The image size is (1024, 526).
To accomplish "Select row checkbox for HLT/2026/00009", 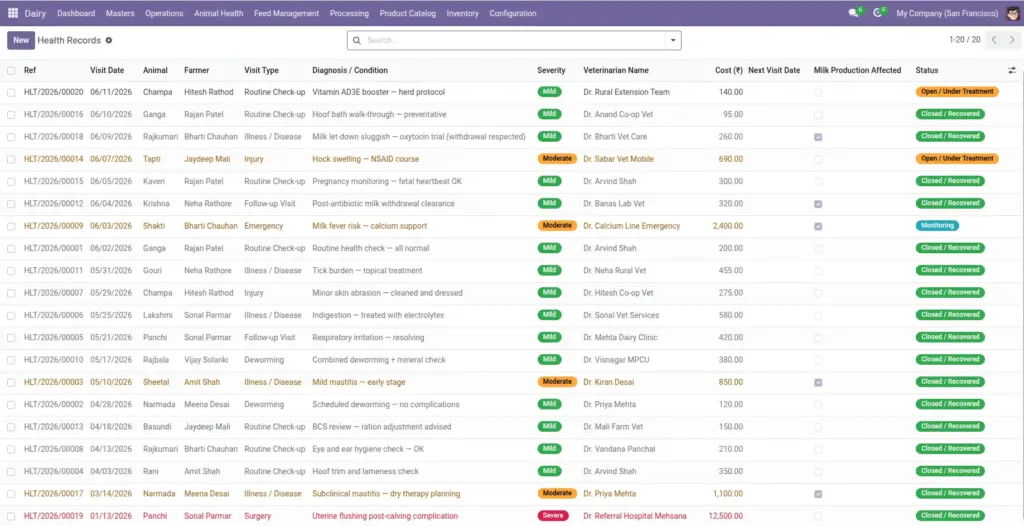I will (x=11, y=227).
